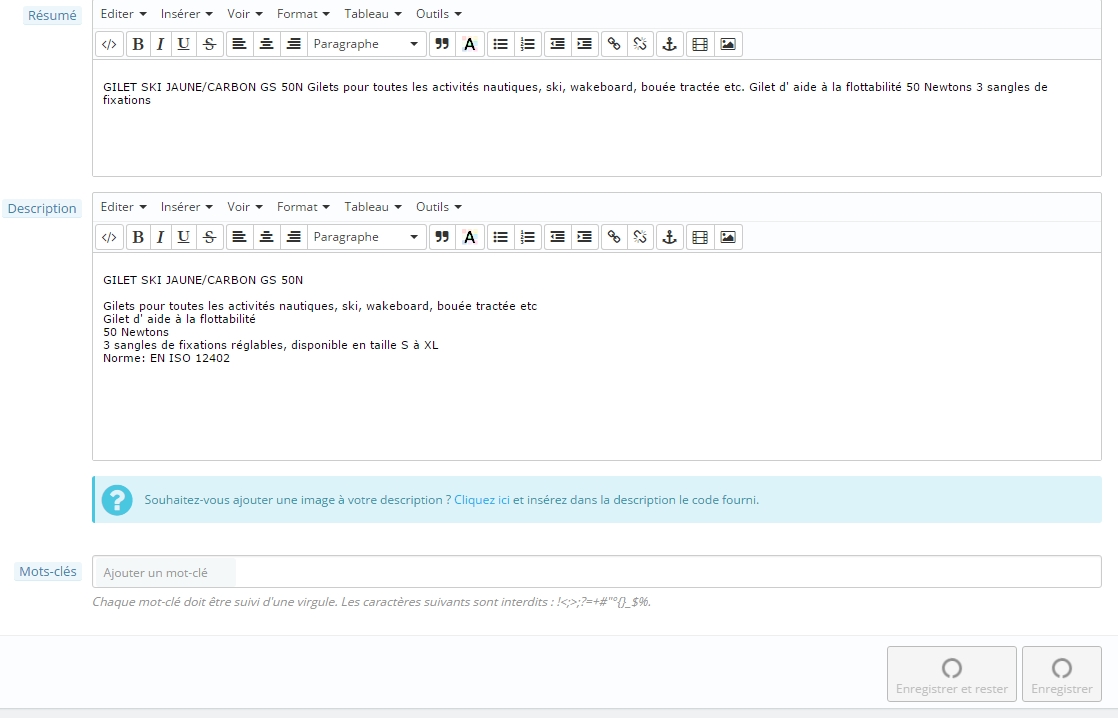This screenshot has width=1118, height=718.
Task: Decrease indent in Description editor
Action: click(x=558, y=237)
